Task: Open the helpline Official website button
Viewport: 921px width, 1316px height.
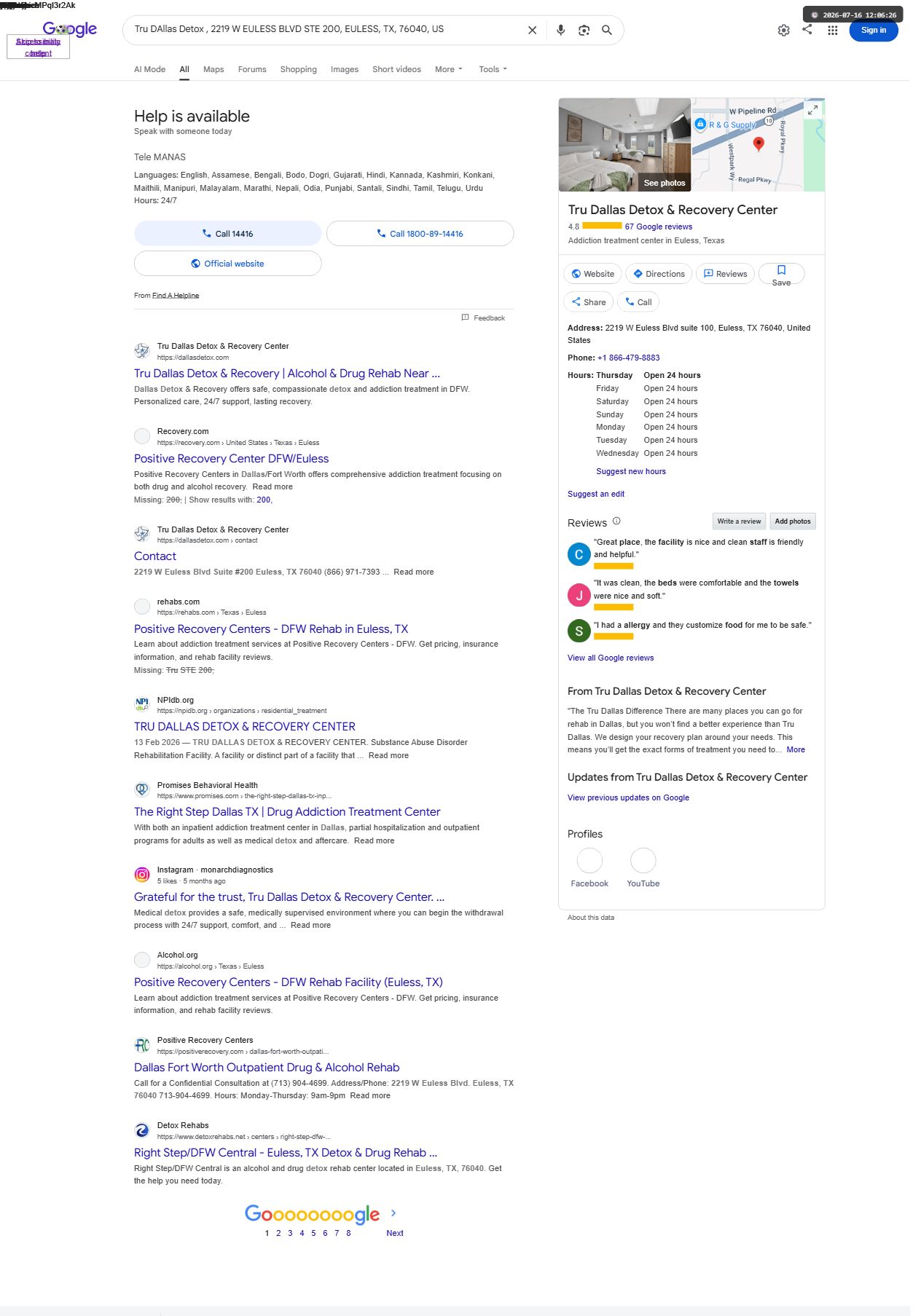Action: [227, 264]
